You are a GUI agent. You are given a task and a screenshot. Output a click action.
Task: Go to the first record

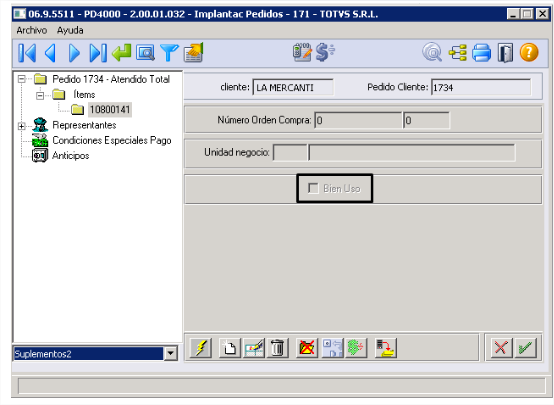(27, 53)
